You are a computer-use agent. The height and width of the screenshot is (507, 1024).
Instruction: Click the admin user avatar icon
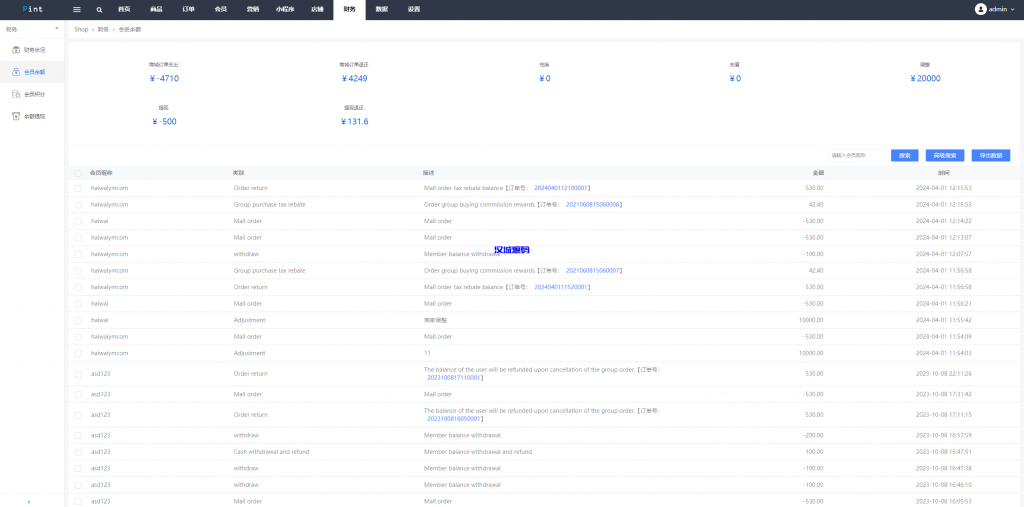(980, 9)
